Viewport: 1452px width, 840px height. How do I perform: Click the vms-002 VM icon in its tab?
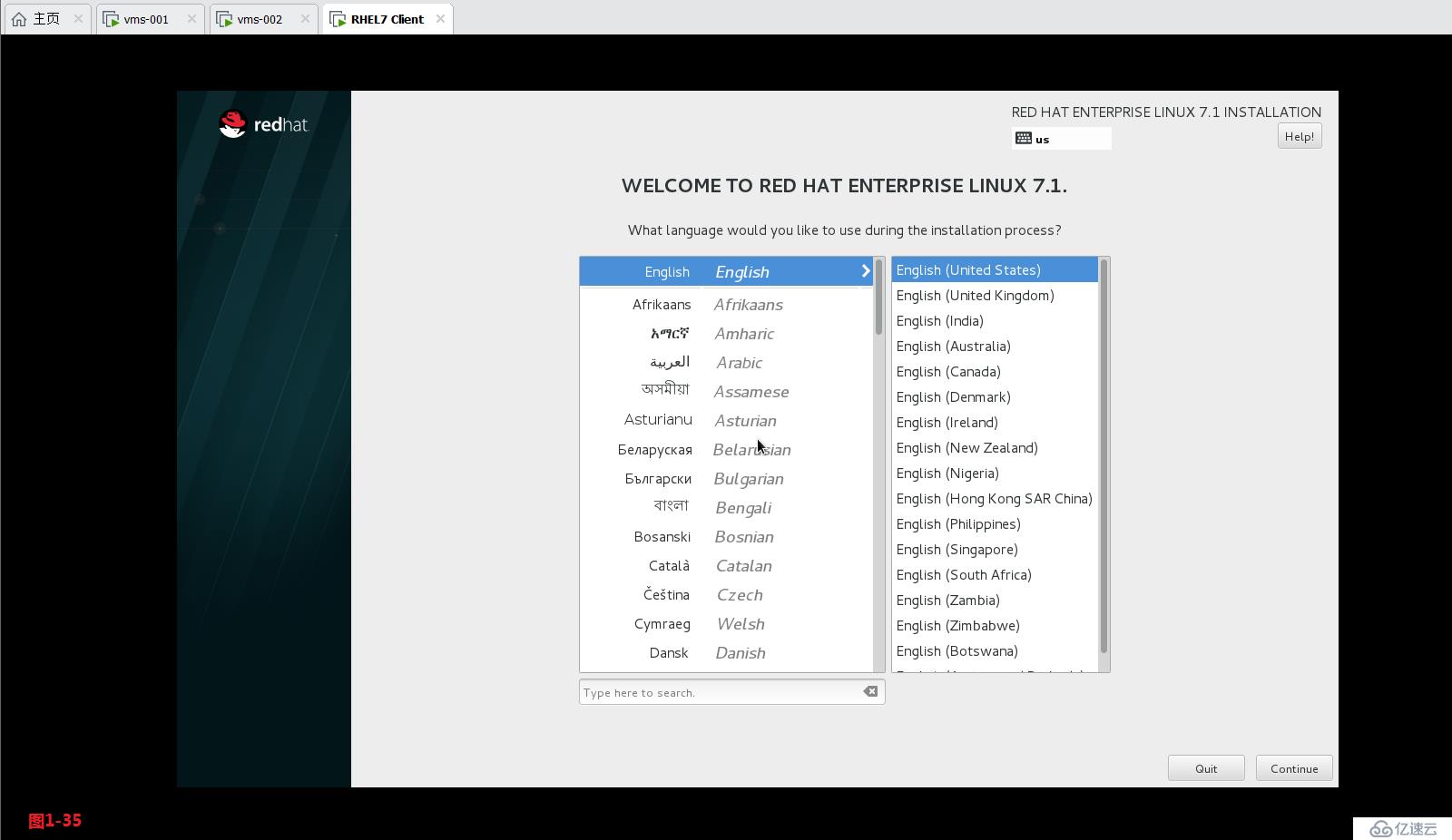tap(224, 19)
